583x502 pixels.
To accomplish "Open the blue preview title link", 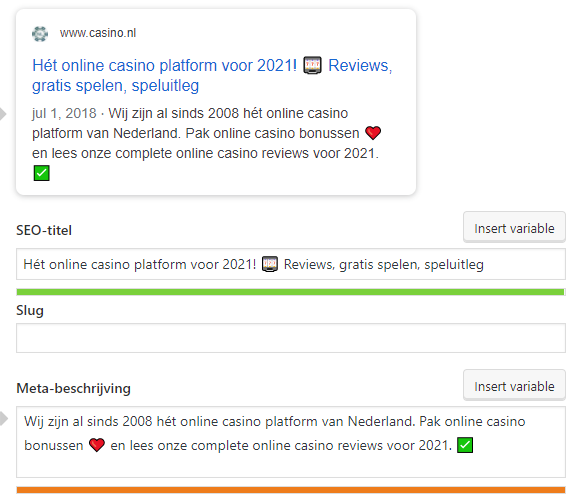I will (212, 75).
